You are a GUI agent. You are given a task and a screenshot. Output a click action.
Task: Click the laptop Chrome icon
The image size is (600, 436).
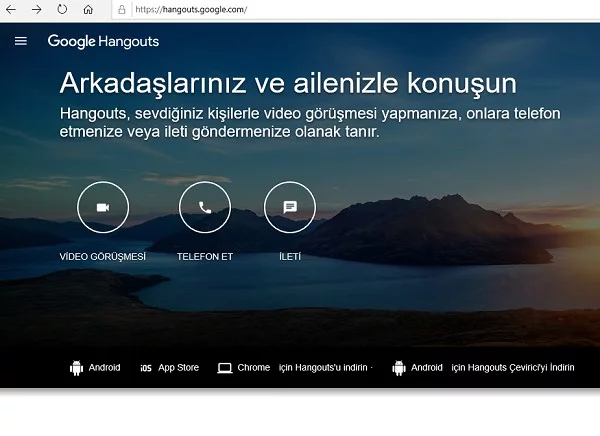pyautogui.click(x=225, y=368)
